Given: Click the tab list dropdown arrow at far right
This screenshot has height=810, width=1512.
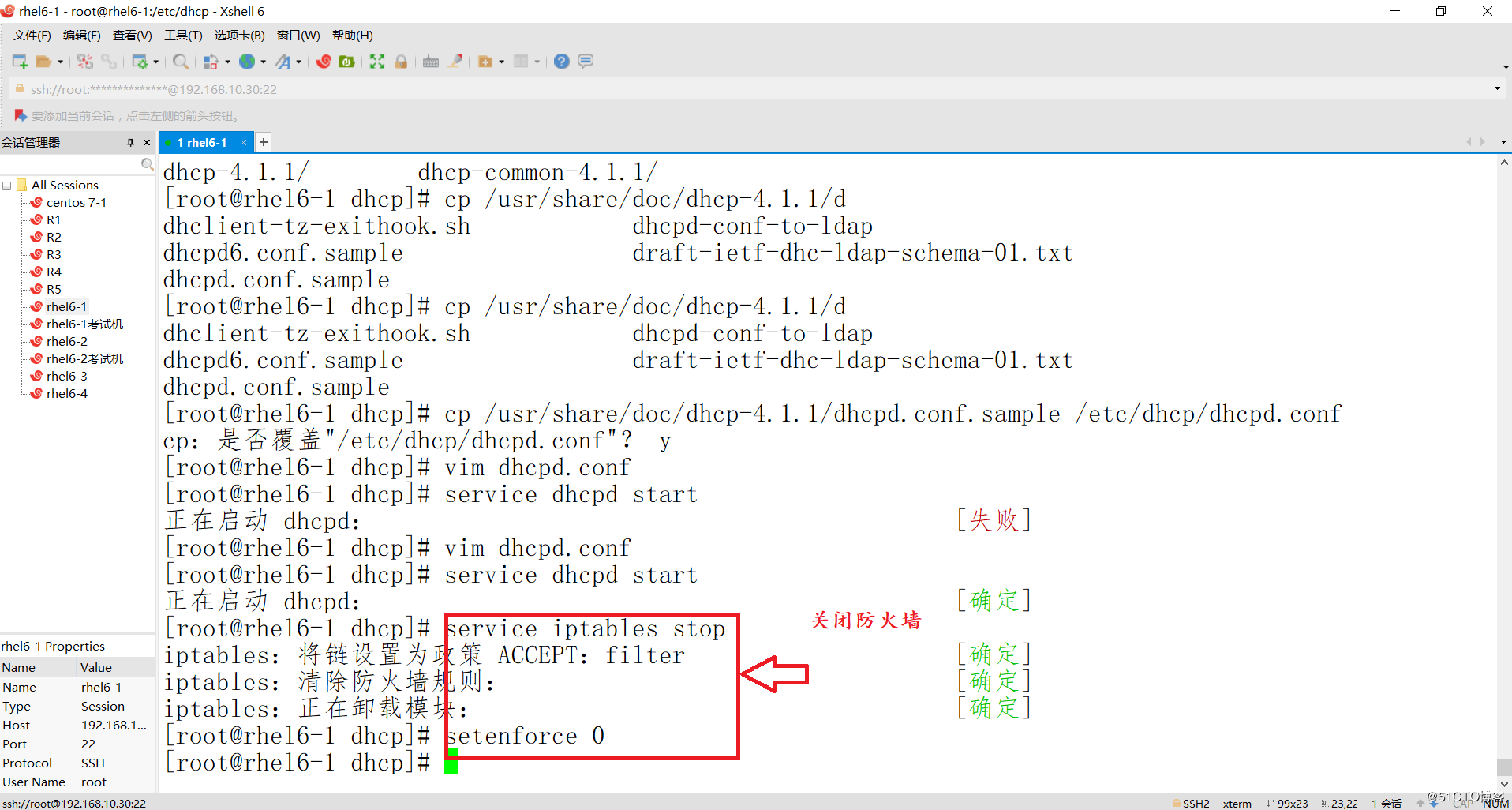Looking at the screenshot, I should [x=1503, y=142].
